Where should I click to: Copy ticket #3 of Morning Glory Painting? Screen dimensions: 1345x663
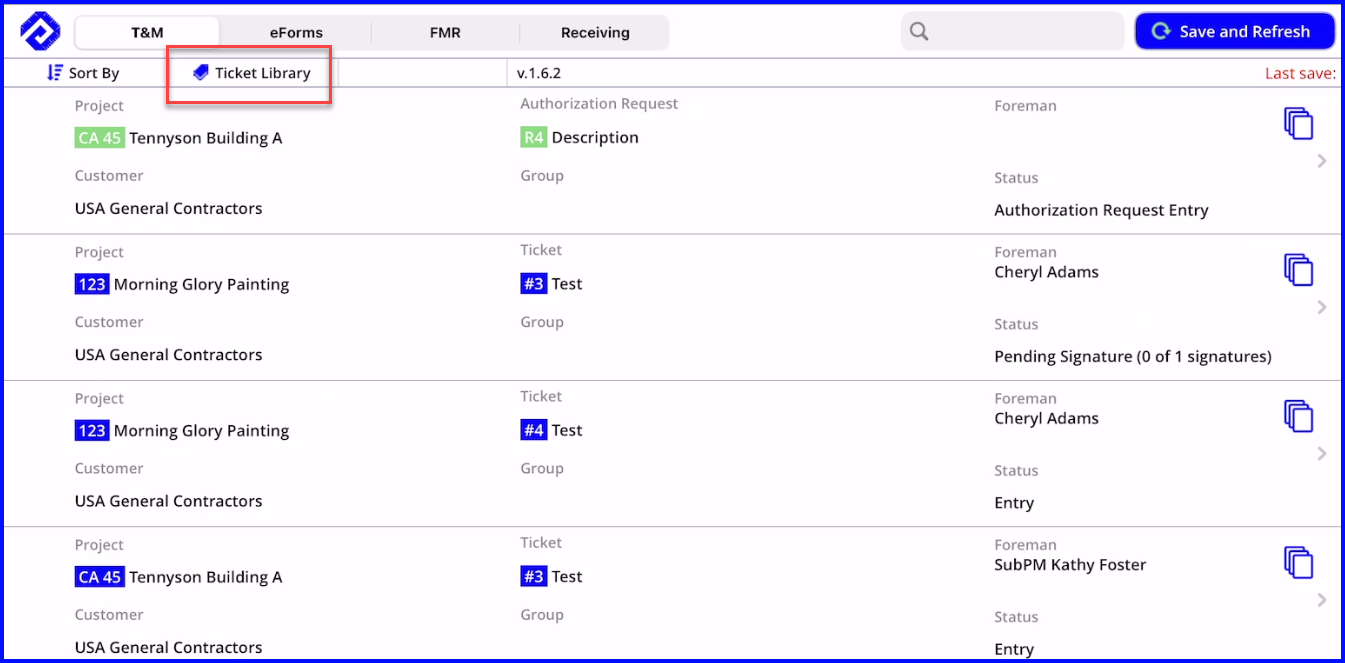tap(1298, 270)
